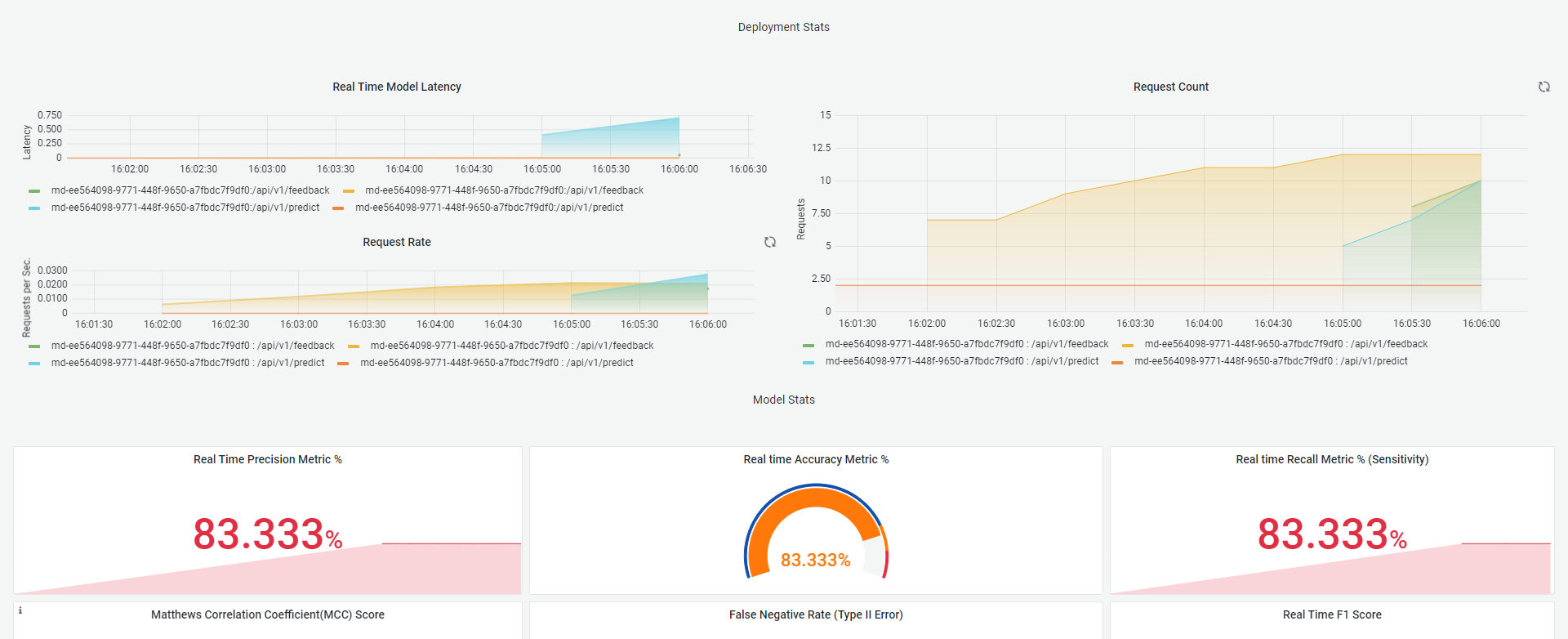Toggle the green feedback series label in Request Rate legend
The image size is (1568, 639).
pyautogui.click(x=193, y=346)
